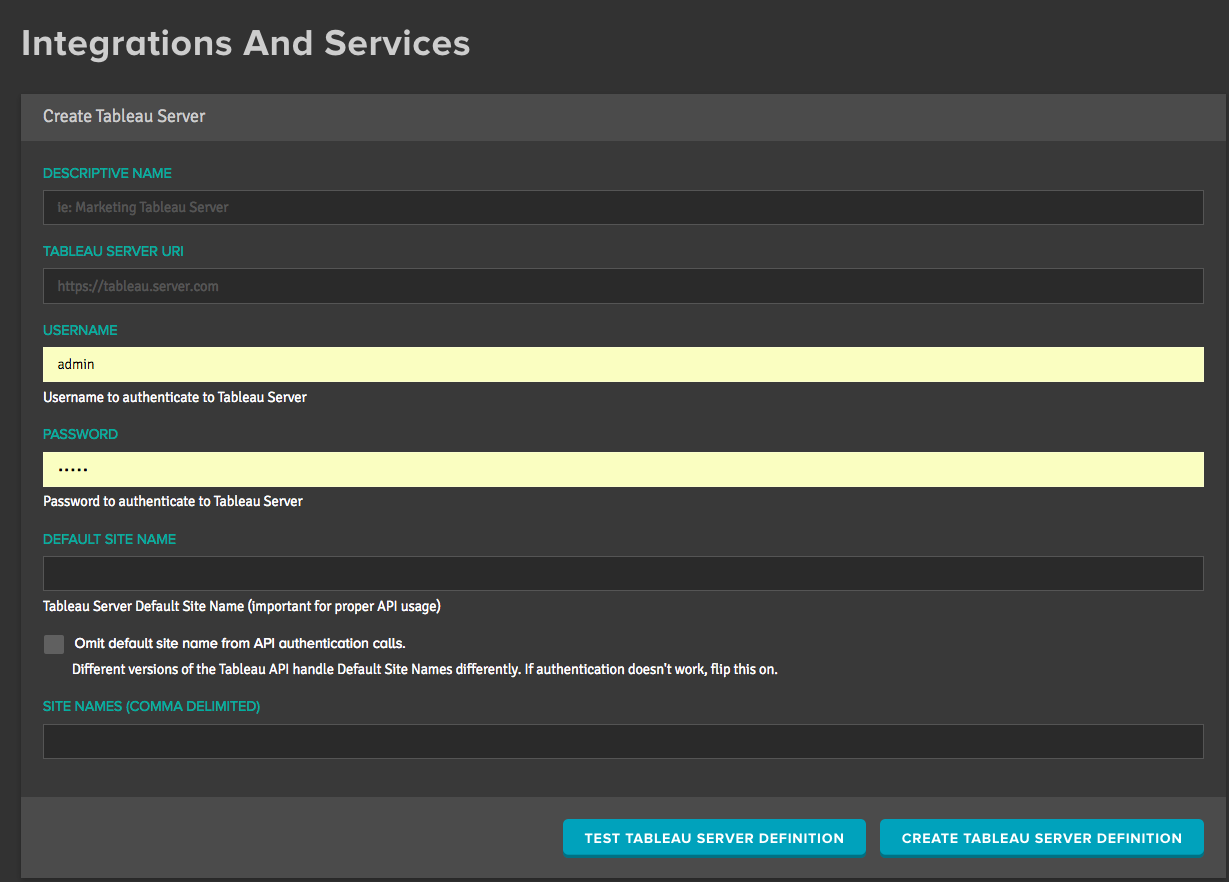The image size is (1229, 882).
Task: Click 'Omit default site name from API' label
Action: [240, 643]
